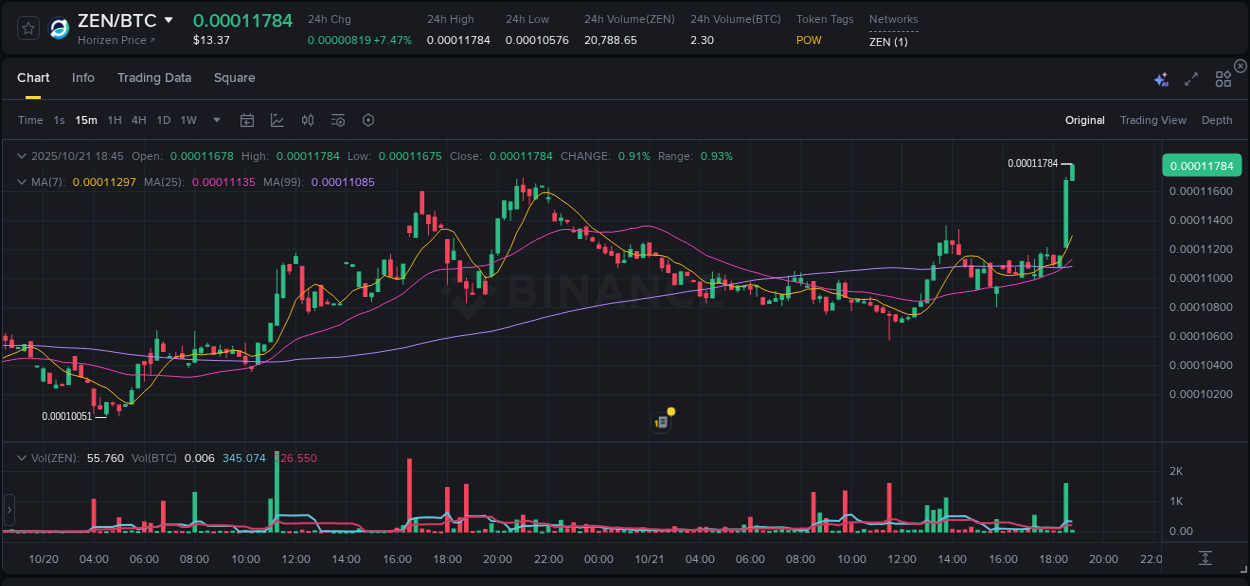Collapse the volume indicator panel
Image resolution: width=1250 pixels, height=586 pixels.
click(22, 458)
